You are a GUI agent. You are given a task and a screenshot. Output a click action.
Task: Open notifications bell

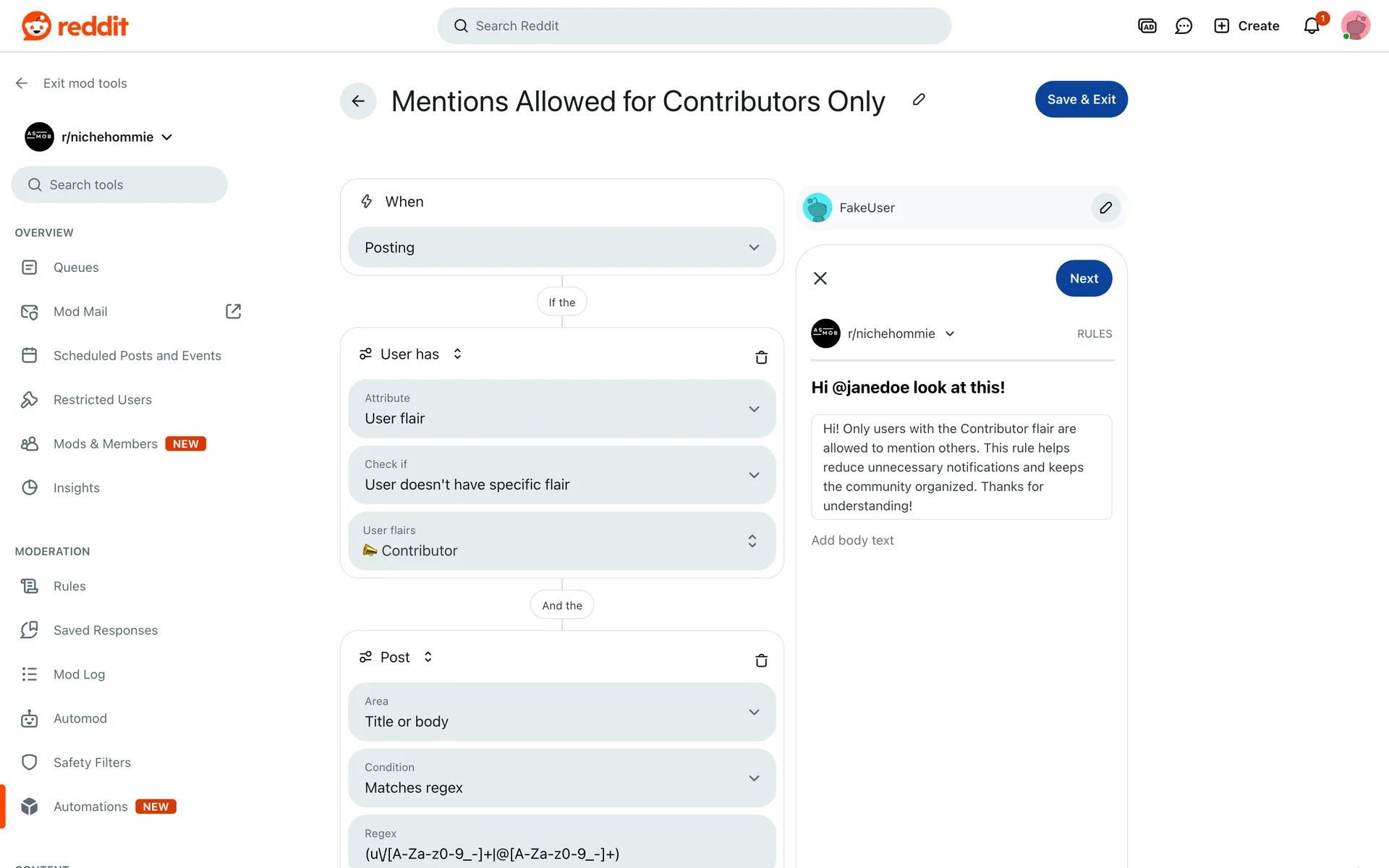pyautogui.click(x=1312, y=26)
